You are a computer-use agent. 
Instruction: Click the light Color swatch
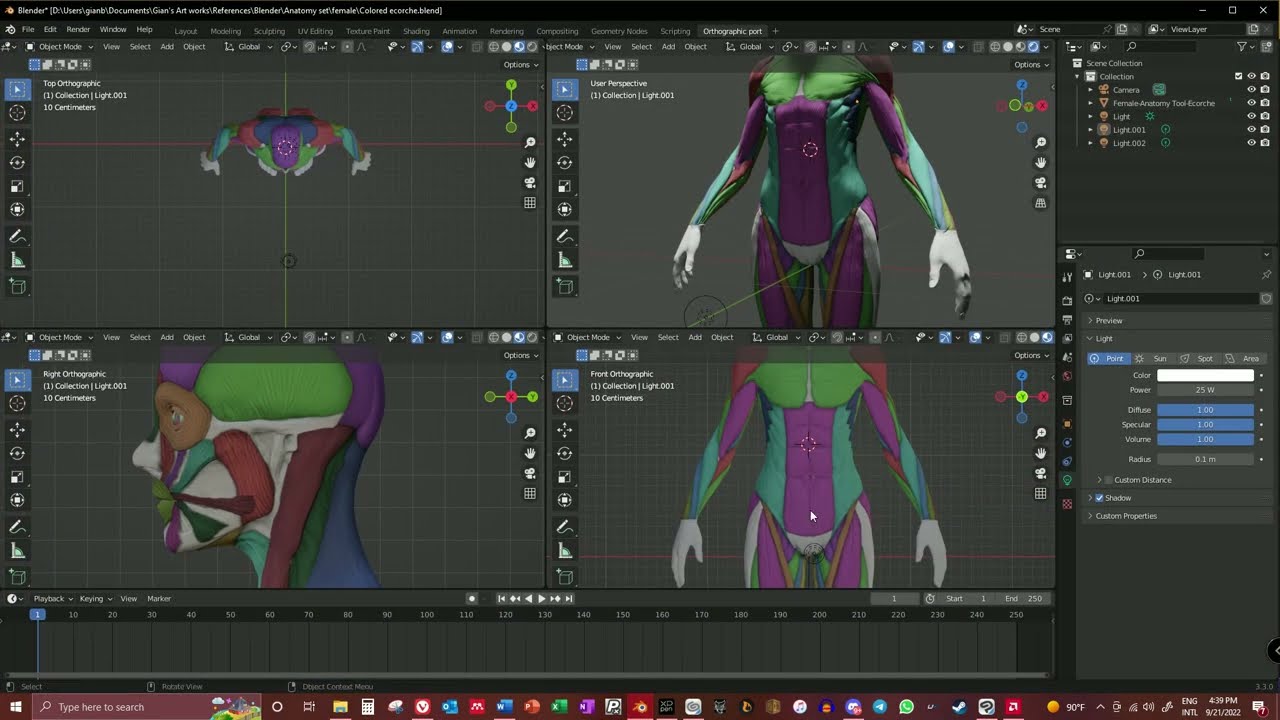pyautogui.click(x=1205, y=375)
